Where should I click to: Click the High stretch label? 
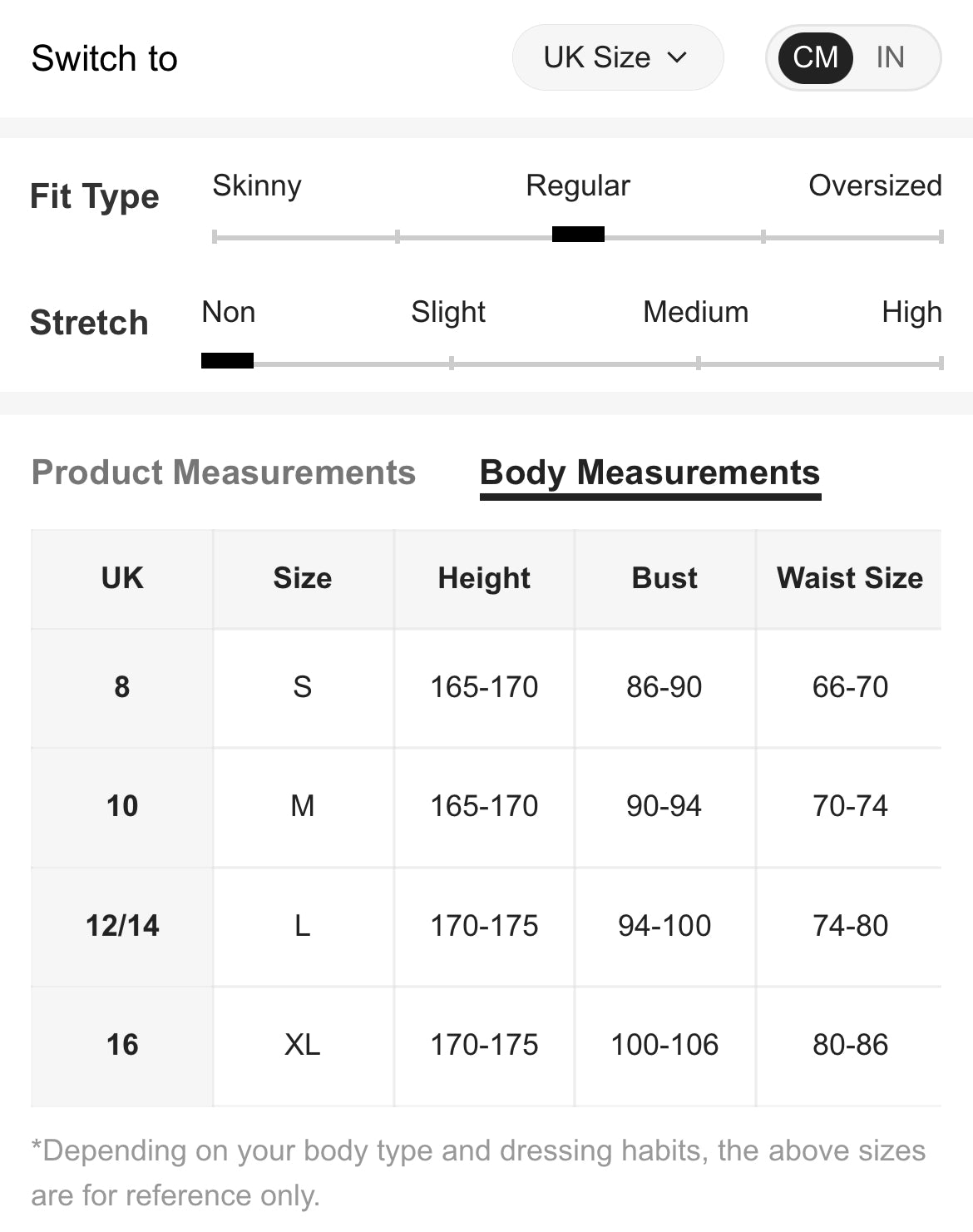911,312
